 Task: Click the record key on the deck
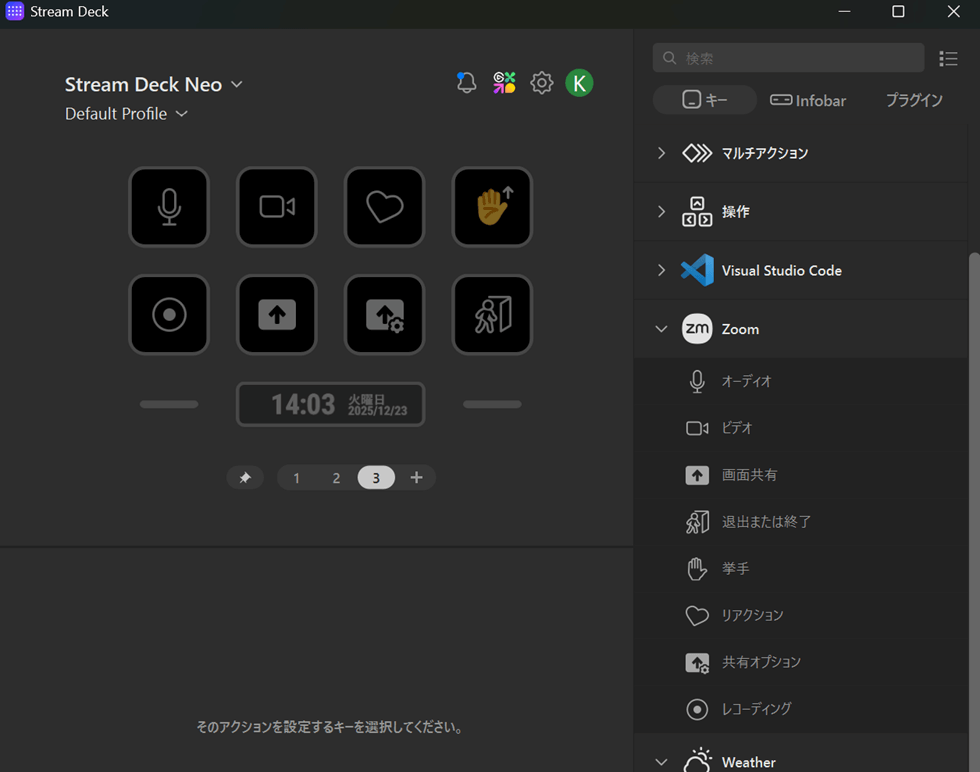(x=169, y=315)
